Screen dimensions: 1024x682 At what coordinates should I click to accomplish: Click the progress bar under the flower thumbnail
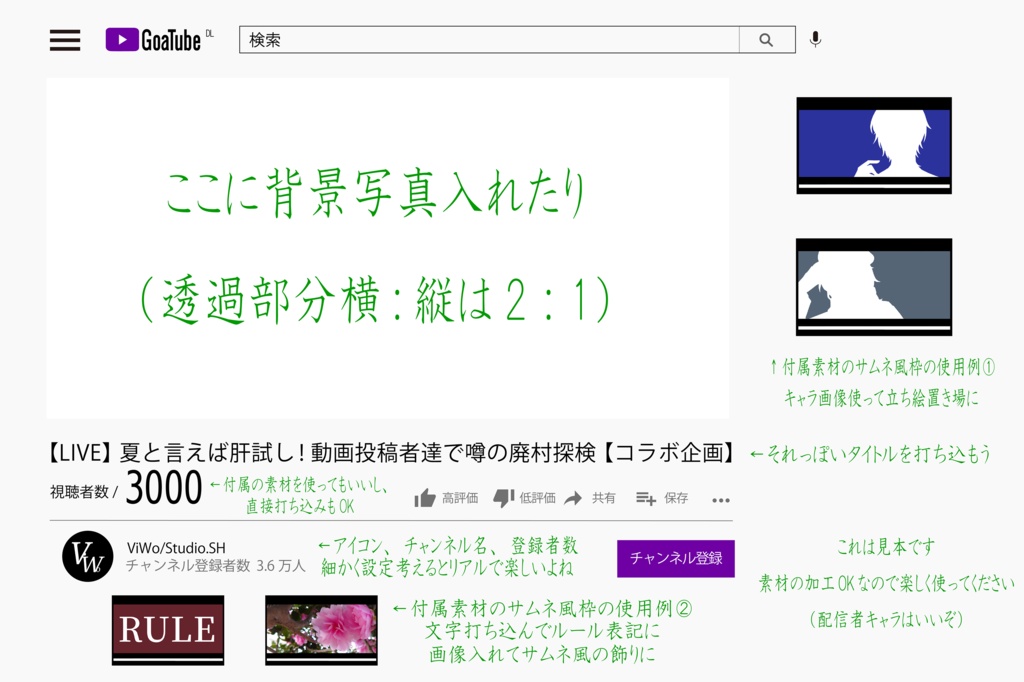320,657
